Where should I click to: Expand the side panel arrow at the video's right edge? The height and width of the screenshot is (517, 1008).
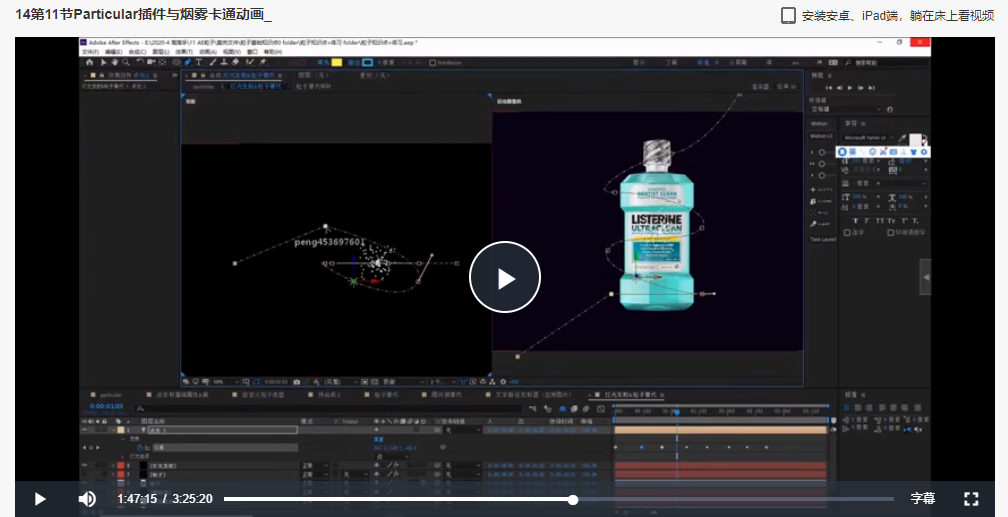[x=926, y=277]
